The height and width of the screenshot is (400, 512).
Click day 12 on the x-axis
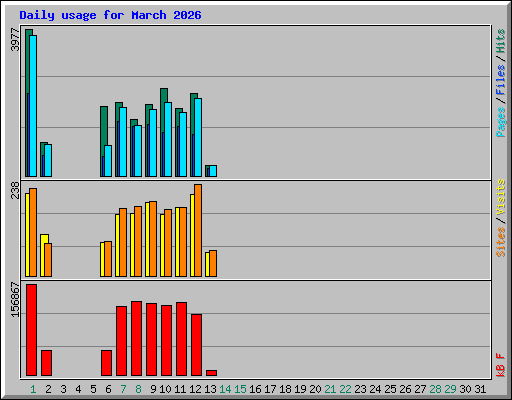click(x=195, y=389)
